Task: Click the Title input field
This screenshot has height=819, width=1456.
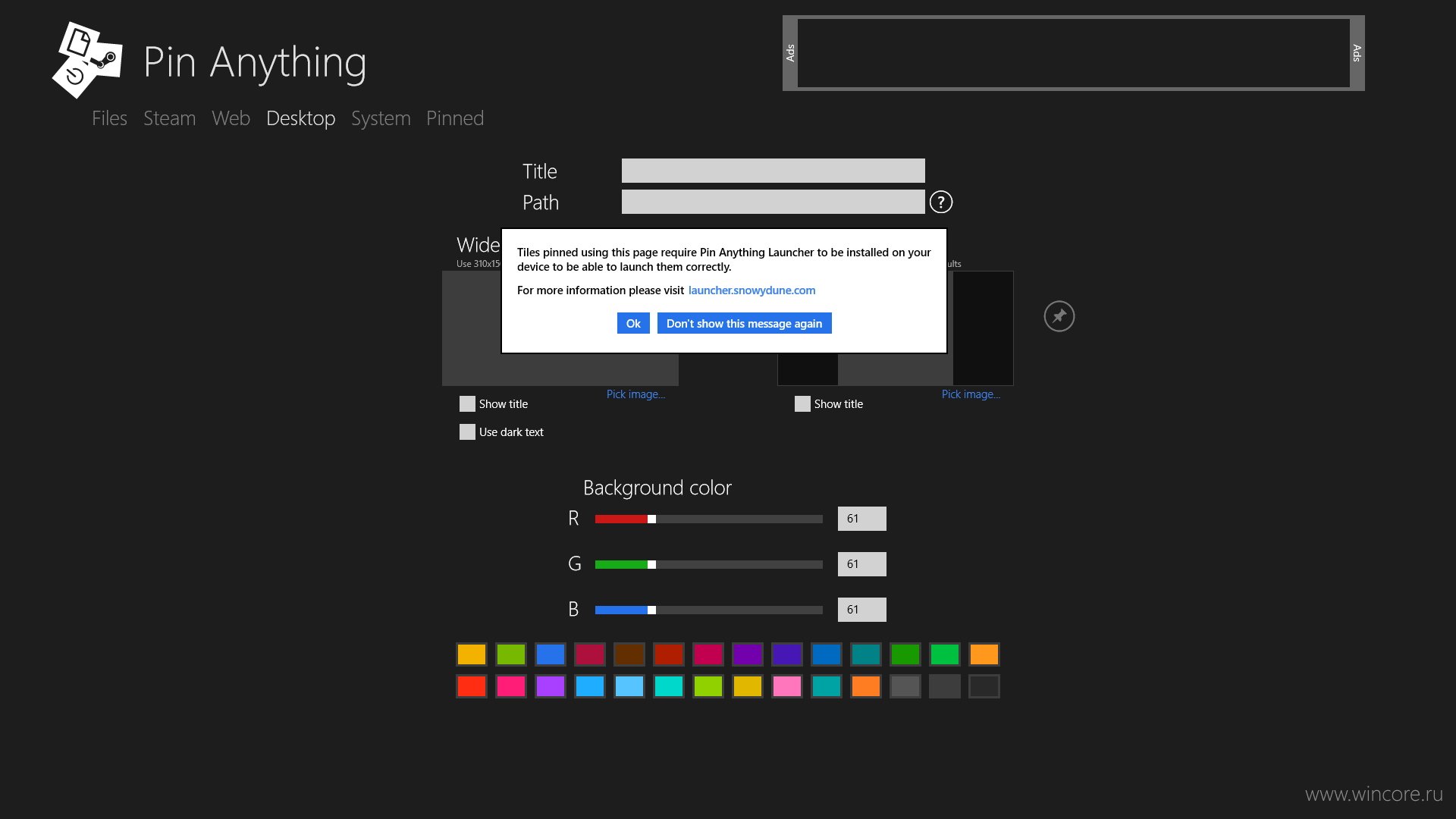Action: [773, 171]
